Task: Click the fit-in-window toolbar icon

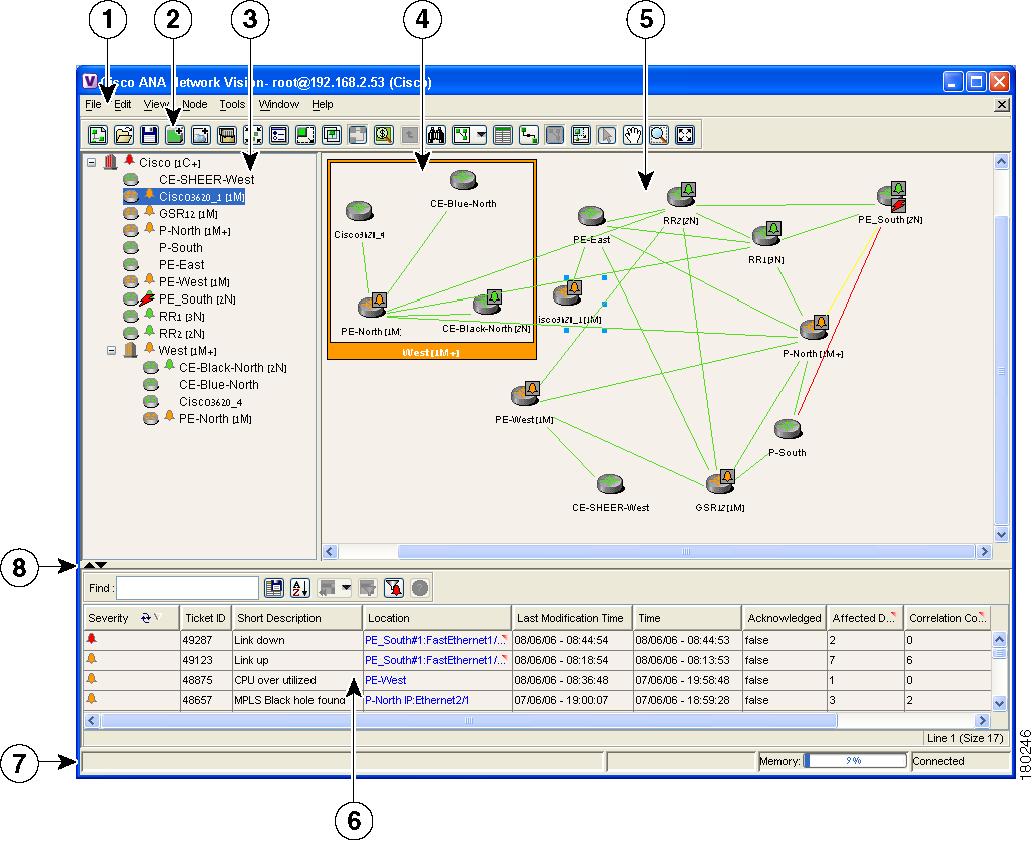Action: pos(685,135)
